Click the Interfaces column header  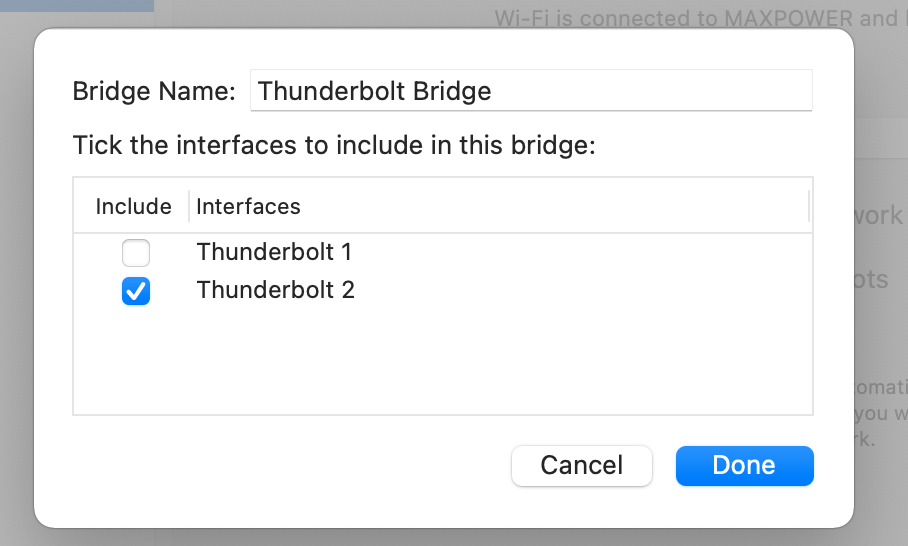(248, 206)
